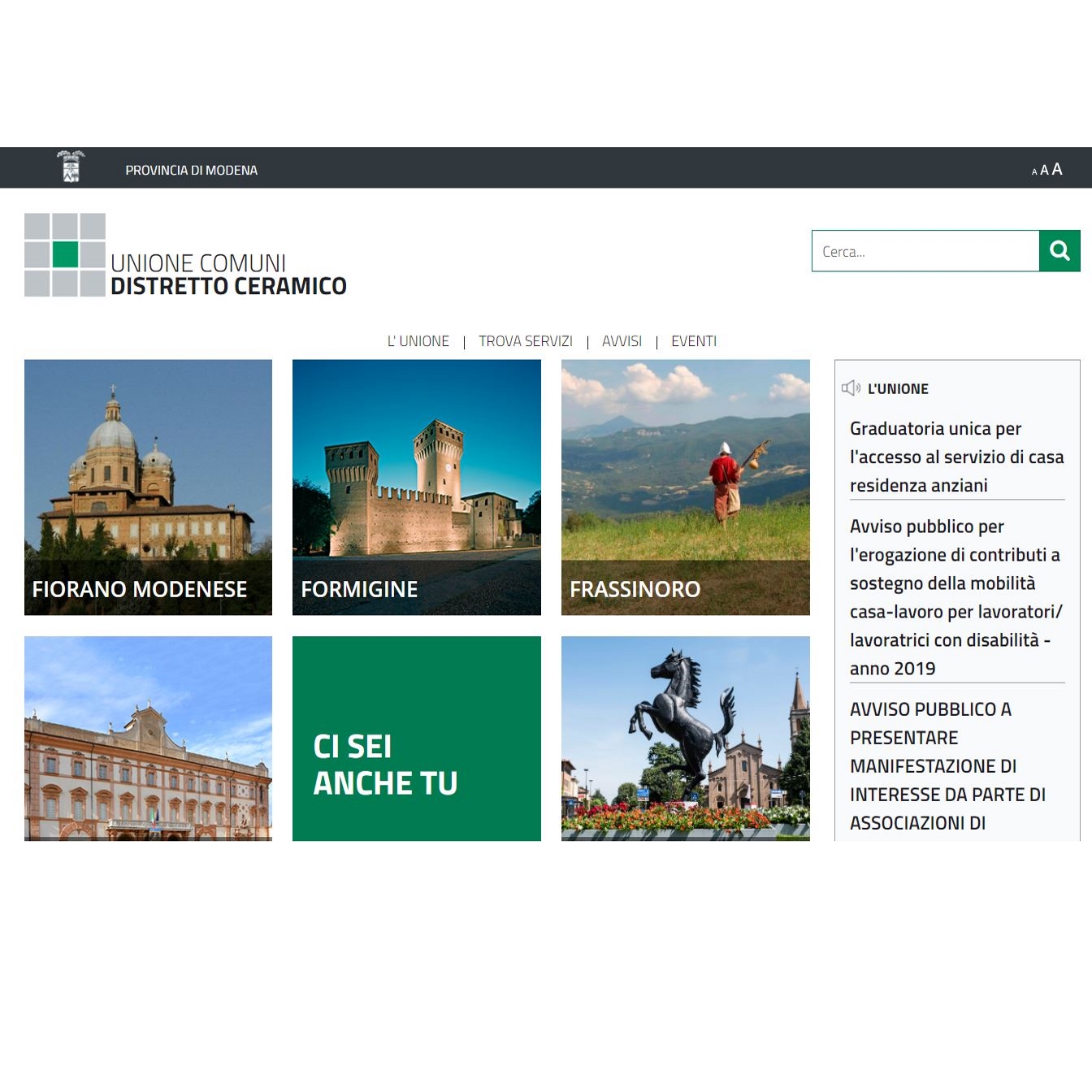Open the Formigine castle tile

[417, 487]
